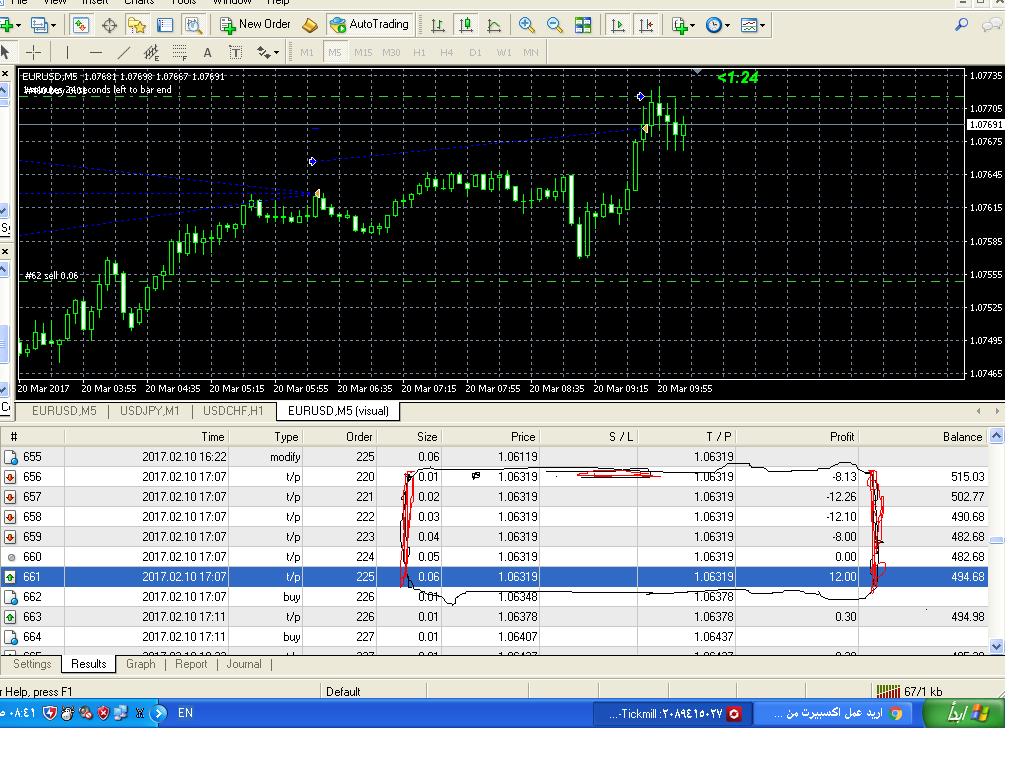Toggle the Terminal panel icon
This screenshot has height=768, width=1024.
[x=165, y=25]
